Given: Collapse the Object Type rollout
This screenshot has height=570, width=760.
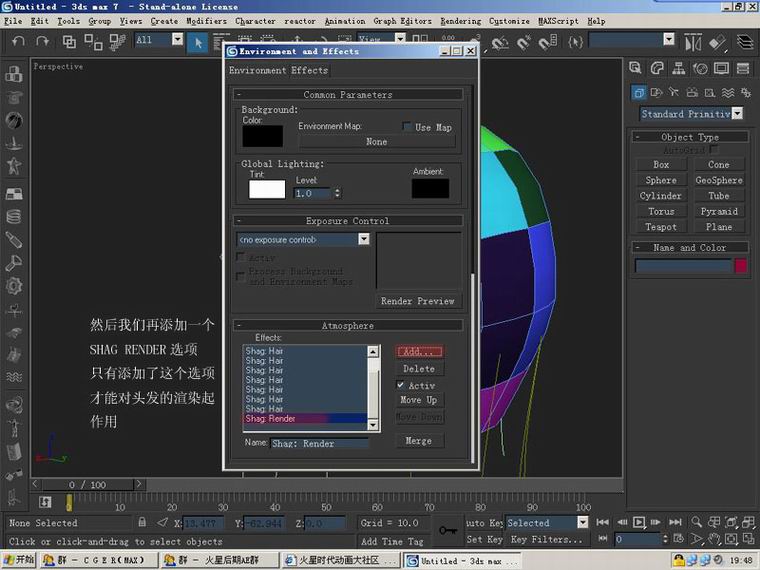Looking at the screenshot, I should point(690,137).
